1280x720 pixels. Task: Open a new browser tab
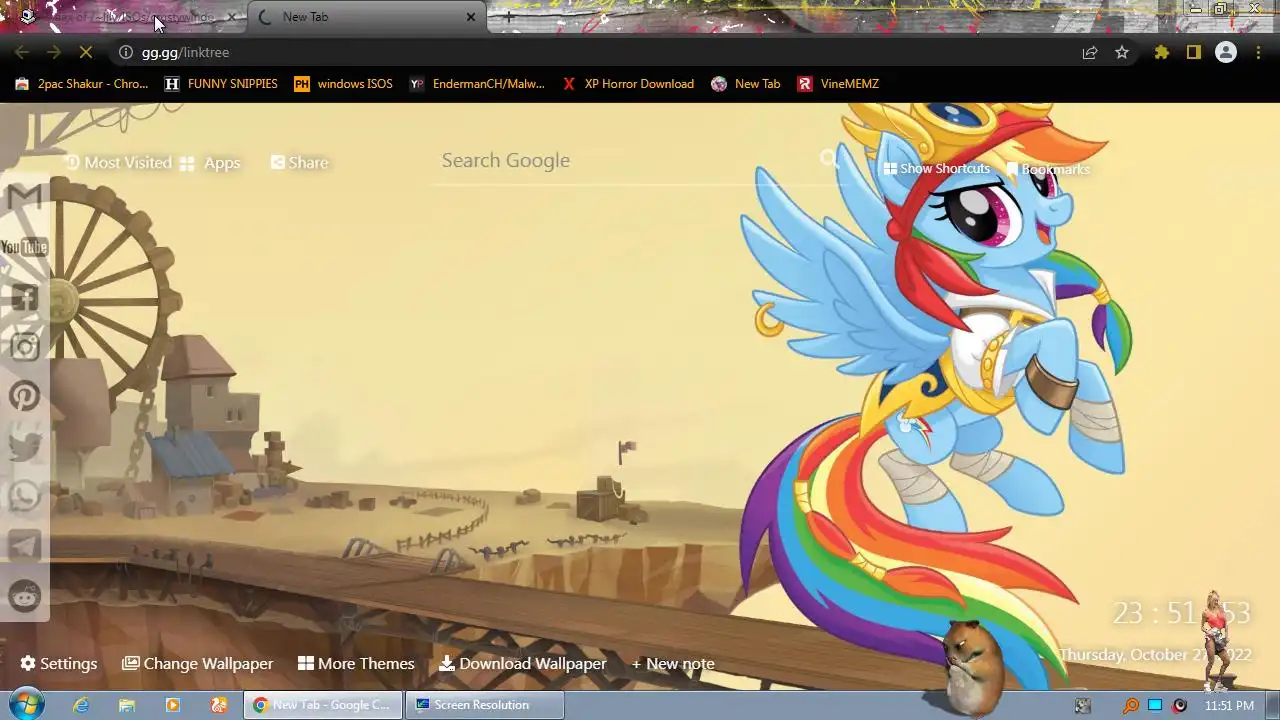509,17
